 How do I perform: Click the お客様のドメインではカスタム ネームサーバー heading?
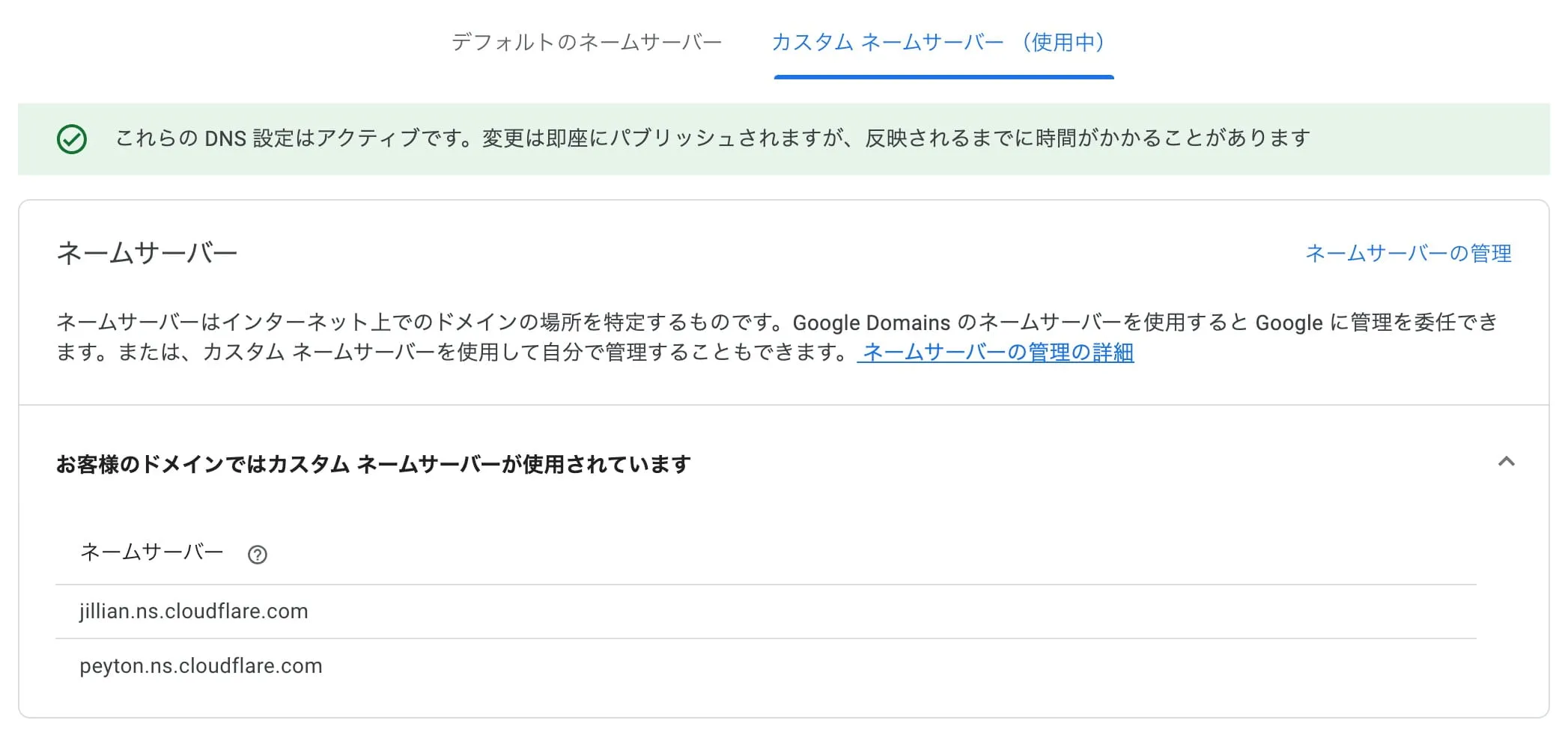373,465
